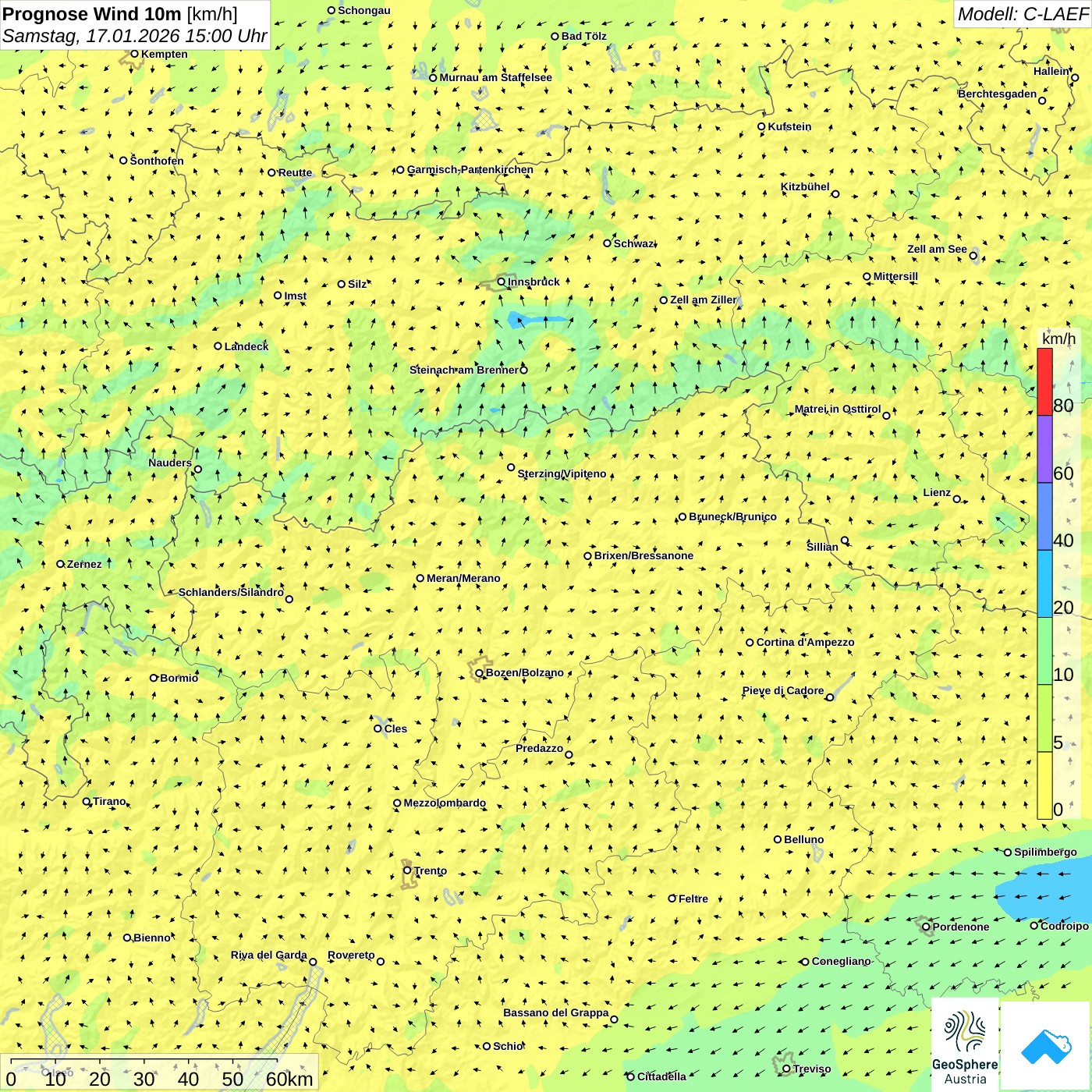The width and height of the screenshot is (1092, 1092).
Task: Click the date 'Samstag, 17.01.2026 15:00 Uhr'
Action: [134, 36]
